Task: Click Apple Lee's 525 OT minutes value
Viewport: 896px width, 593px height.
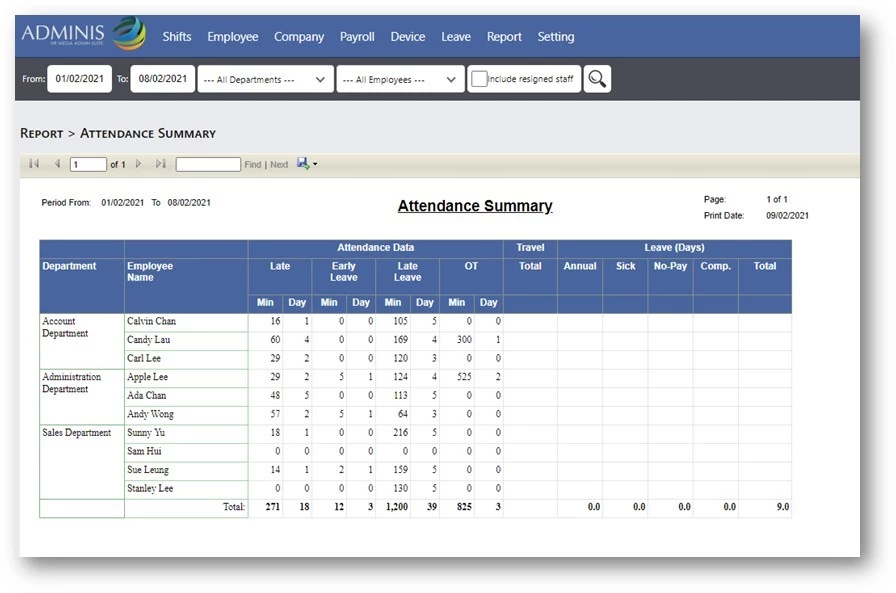Action: point(464,376)
